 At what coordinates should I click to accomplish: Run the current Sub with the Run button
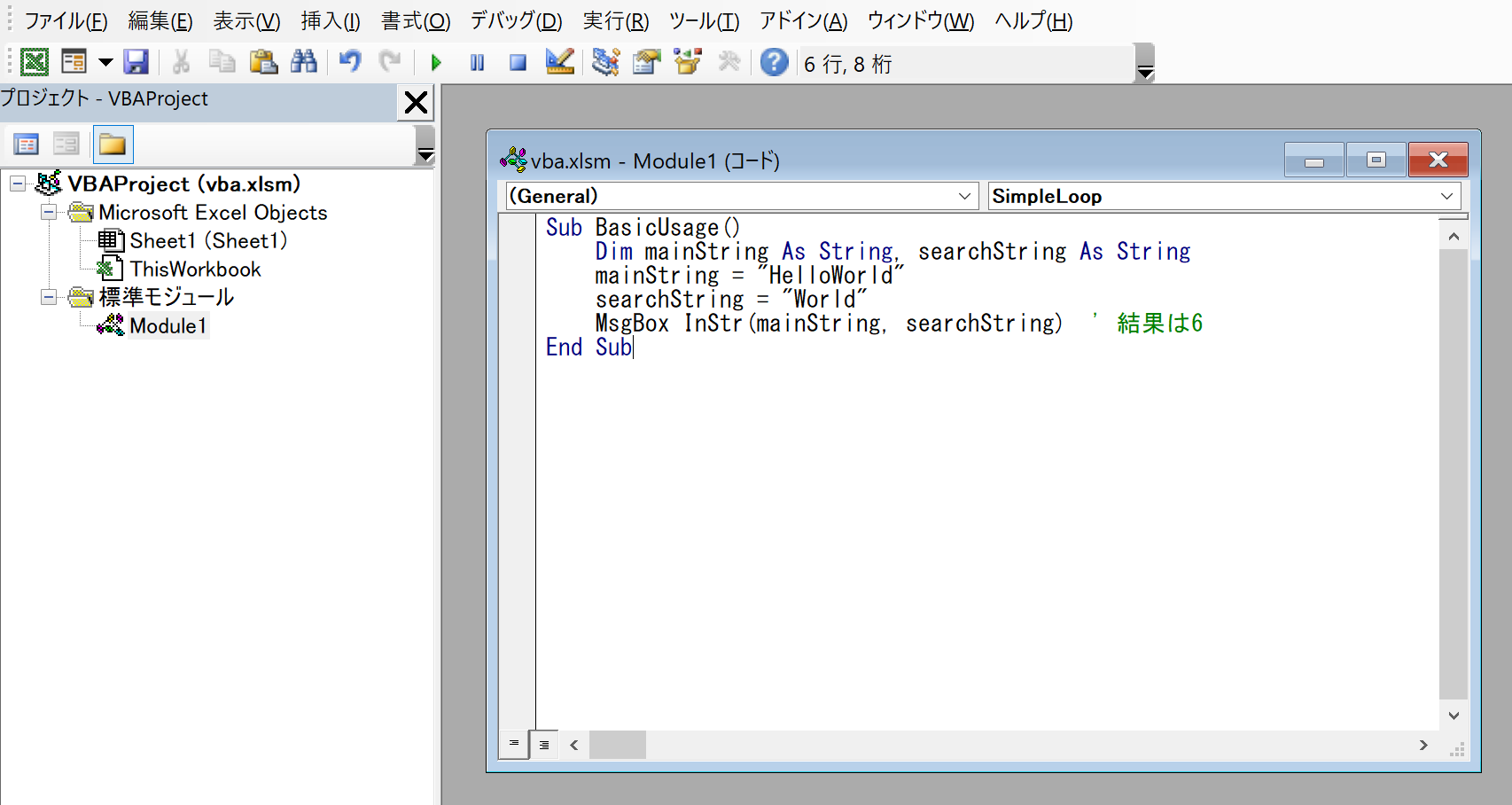click(435, 61)
